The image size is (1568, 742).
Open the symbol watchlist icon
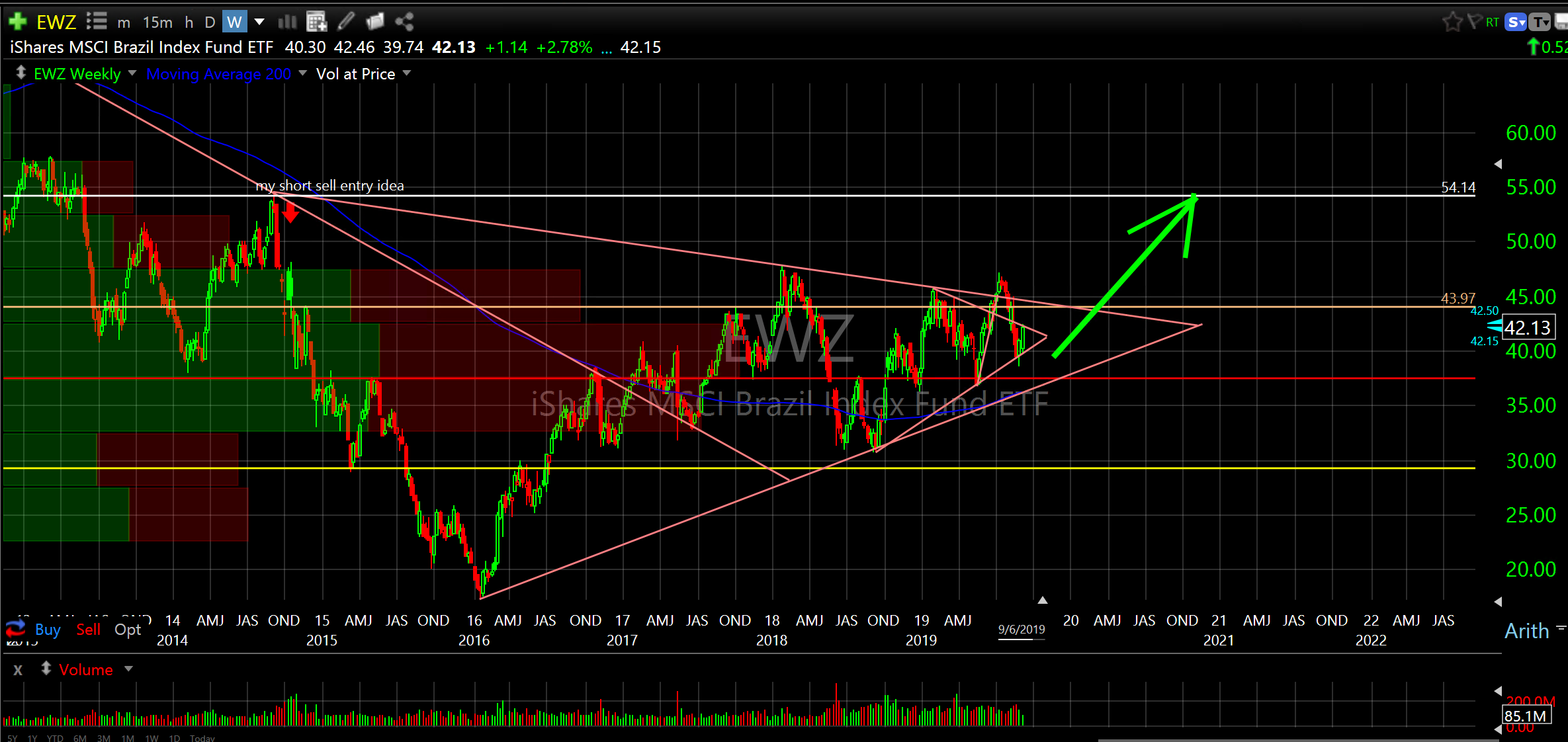click(x=97, y=22)
